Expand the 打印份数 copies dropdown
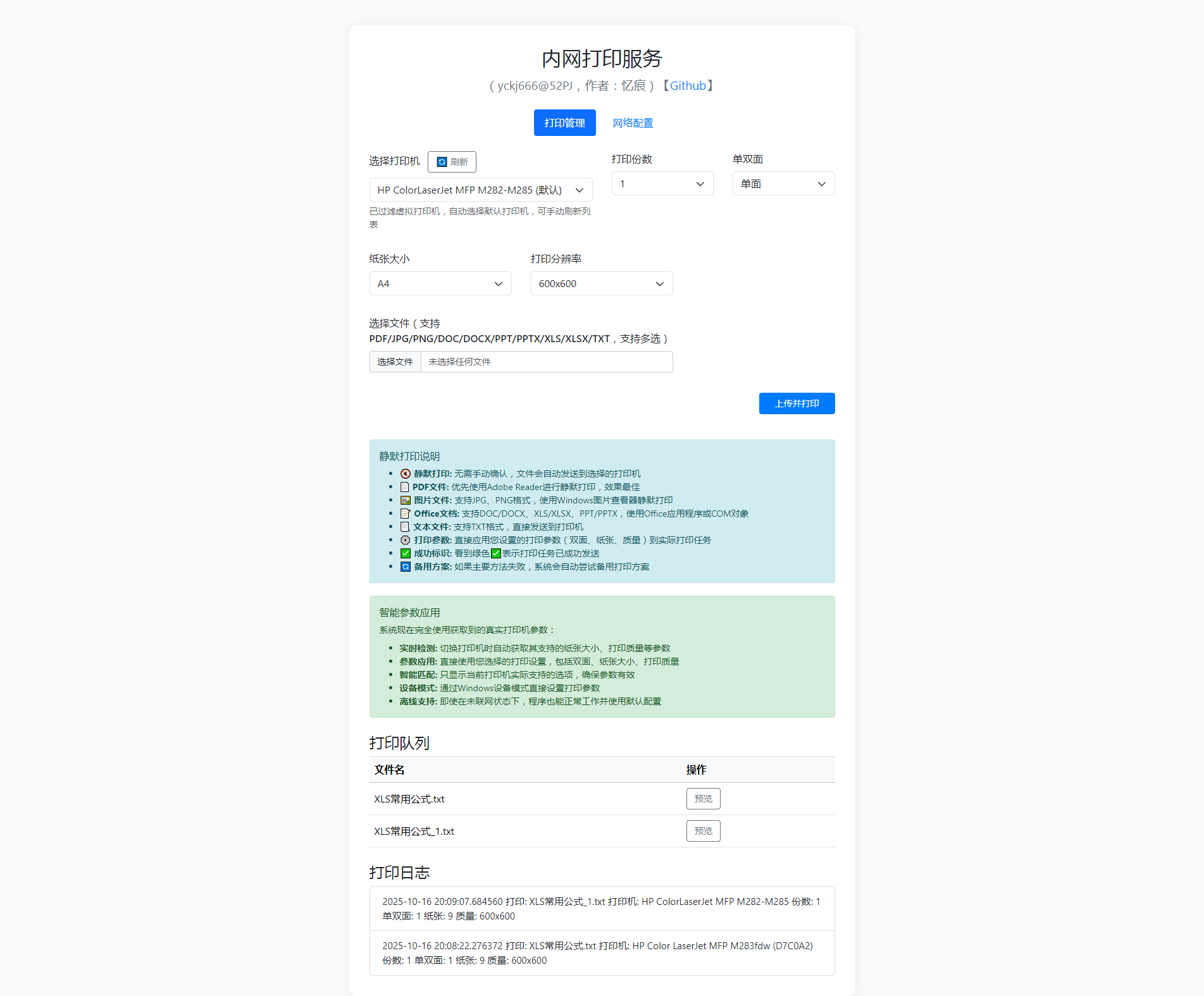 pos(662,183)
